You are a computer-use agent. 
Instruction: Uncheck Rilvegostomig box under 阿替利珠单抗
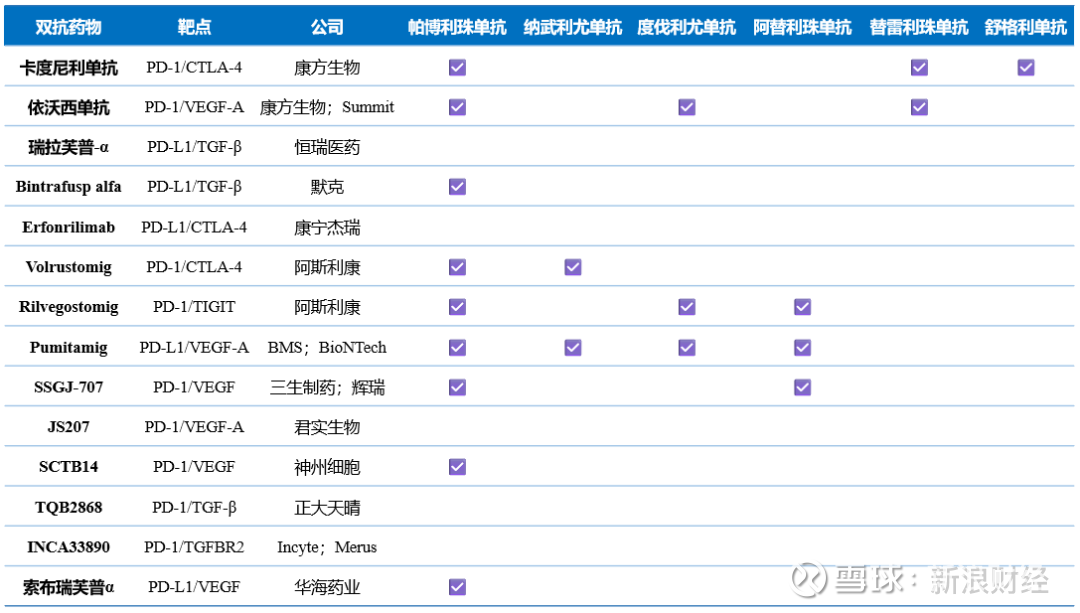802,307
